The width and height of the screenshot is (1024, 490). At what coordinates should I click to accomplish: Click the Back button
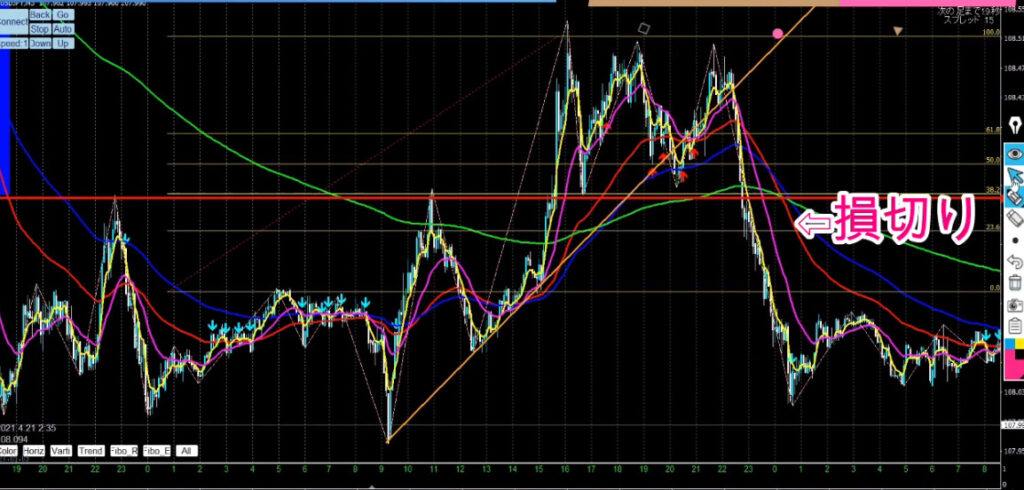[x=40, y=14]
